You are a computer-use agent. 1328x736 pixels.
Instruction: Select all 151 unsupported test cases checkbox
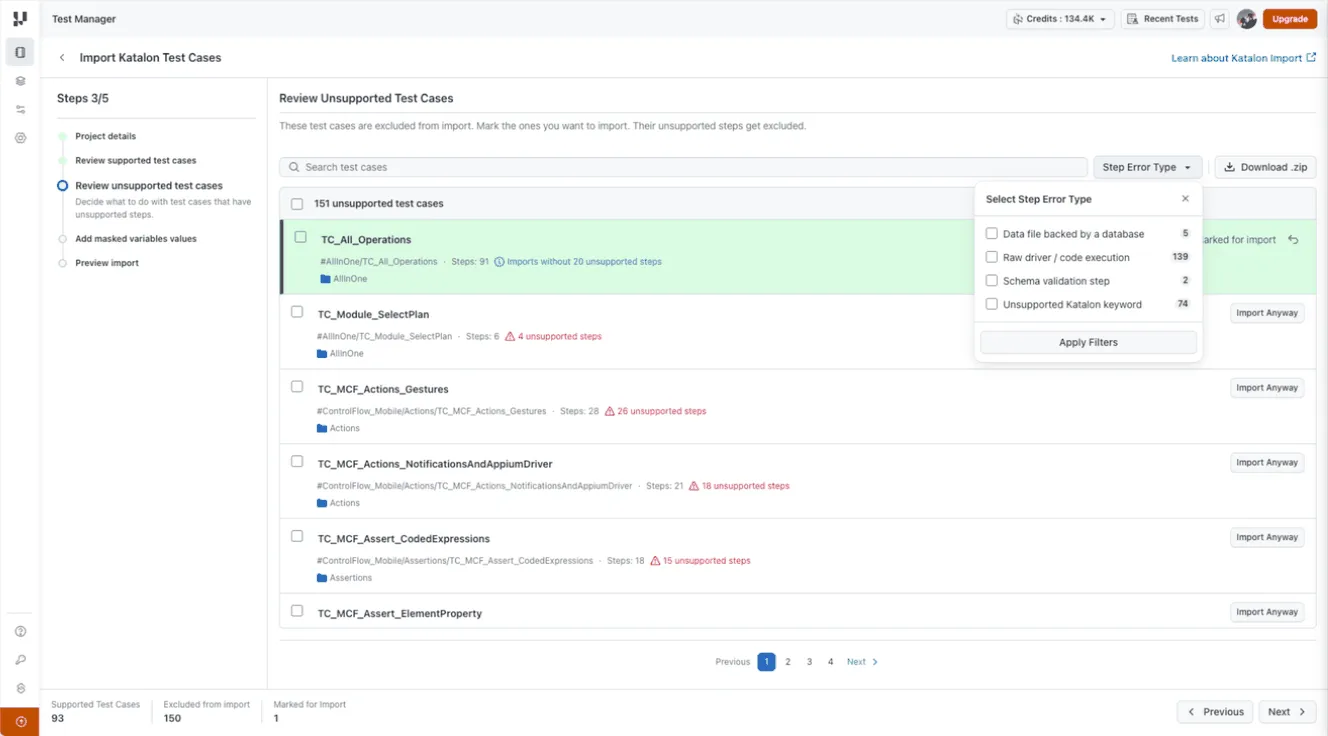pos(297,204)
